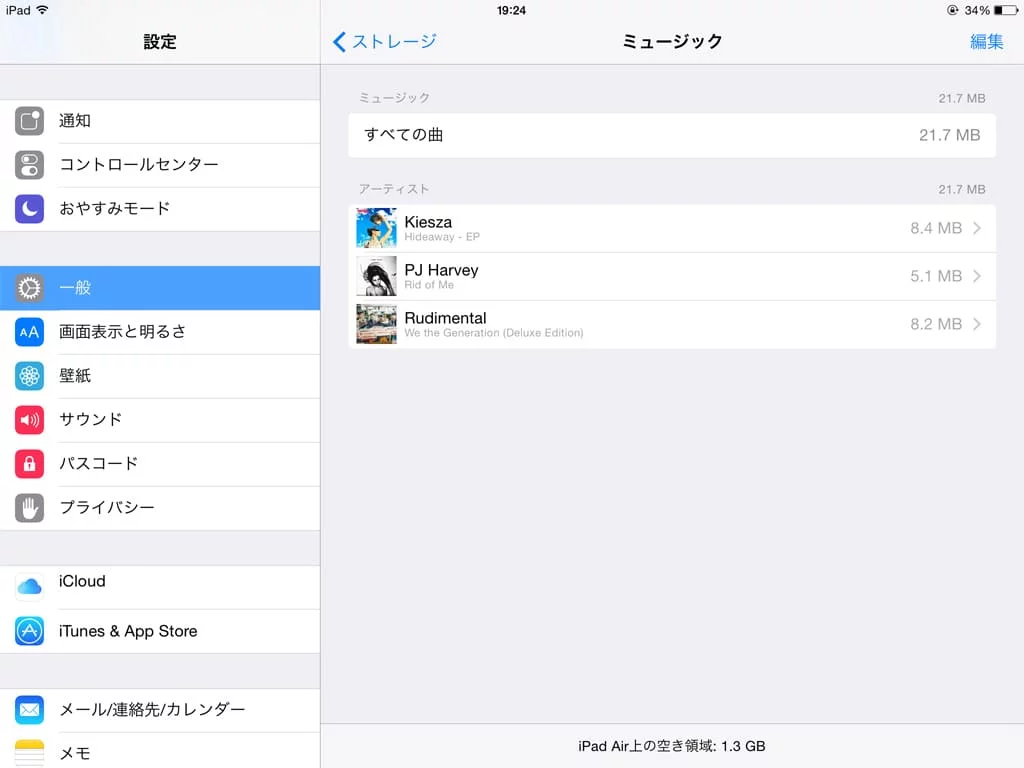Tap the 編集 edit button

coord(986,42)
